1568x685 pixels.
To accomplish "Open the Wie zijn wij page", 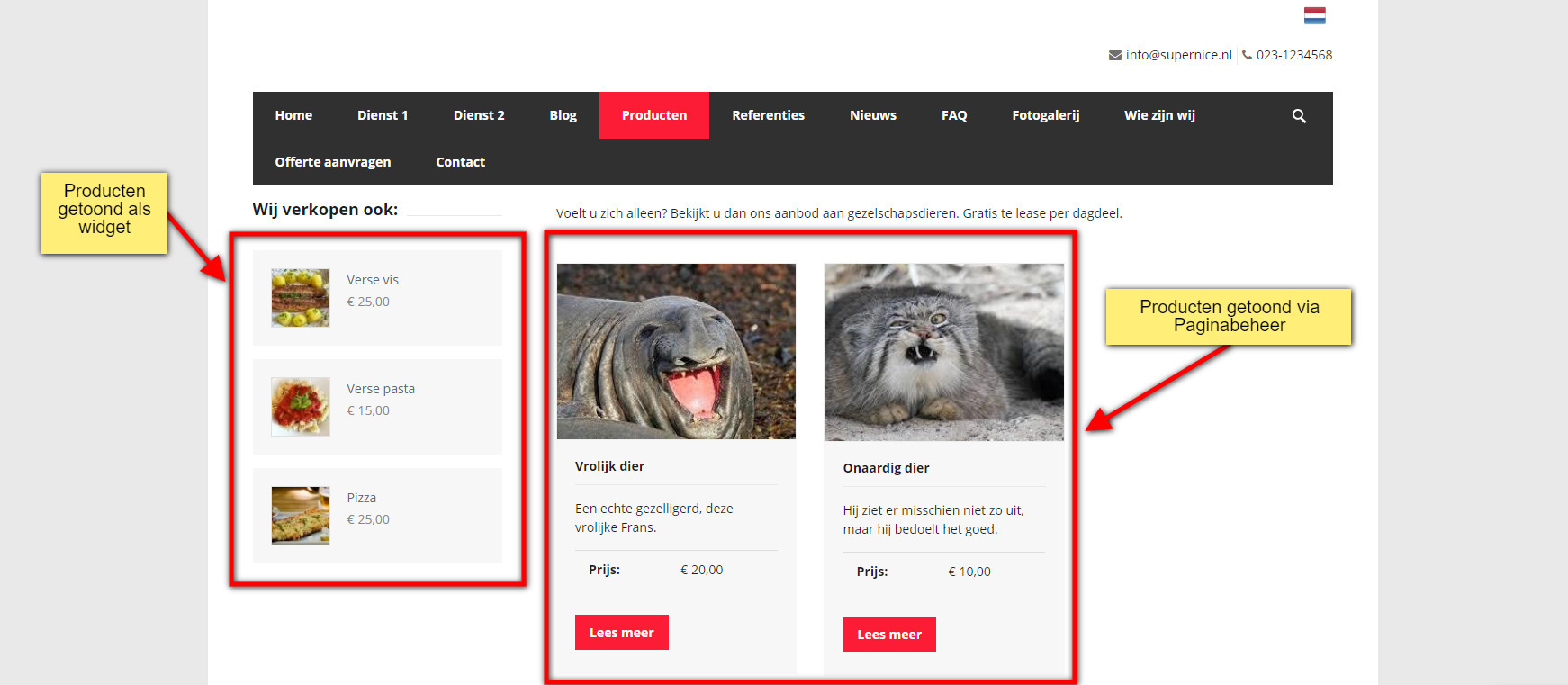I will 1159,115.
